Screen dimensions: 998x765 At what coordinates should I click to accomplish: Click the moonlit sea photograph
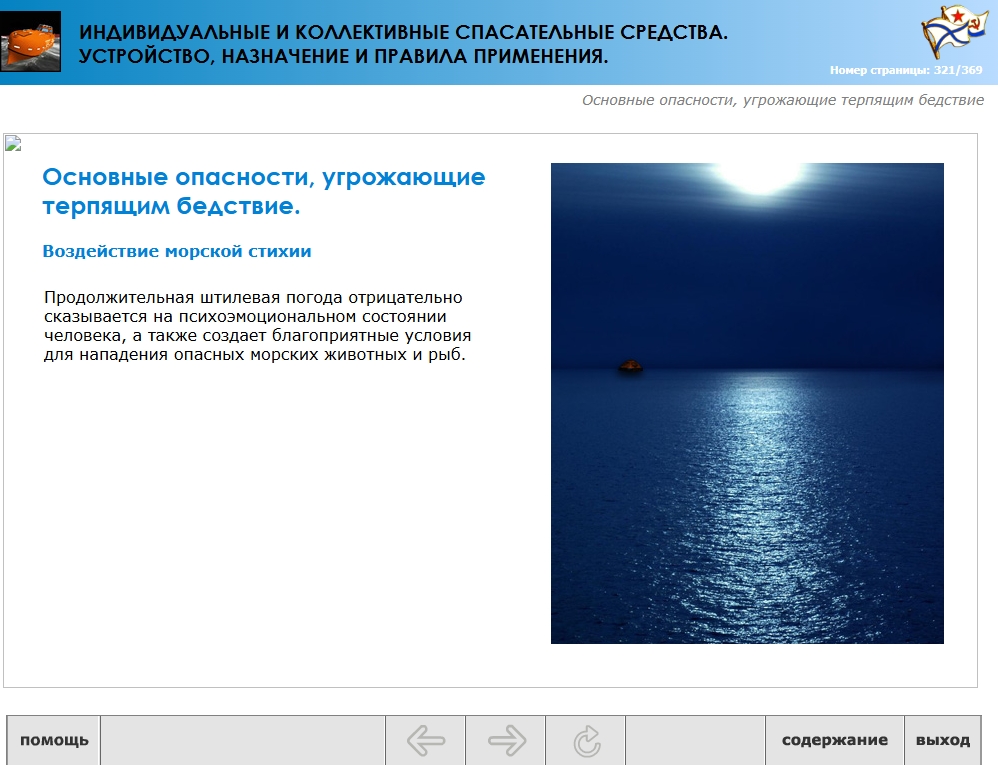747,500
